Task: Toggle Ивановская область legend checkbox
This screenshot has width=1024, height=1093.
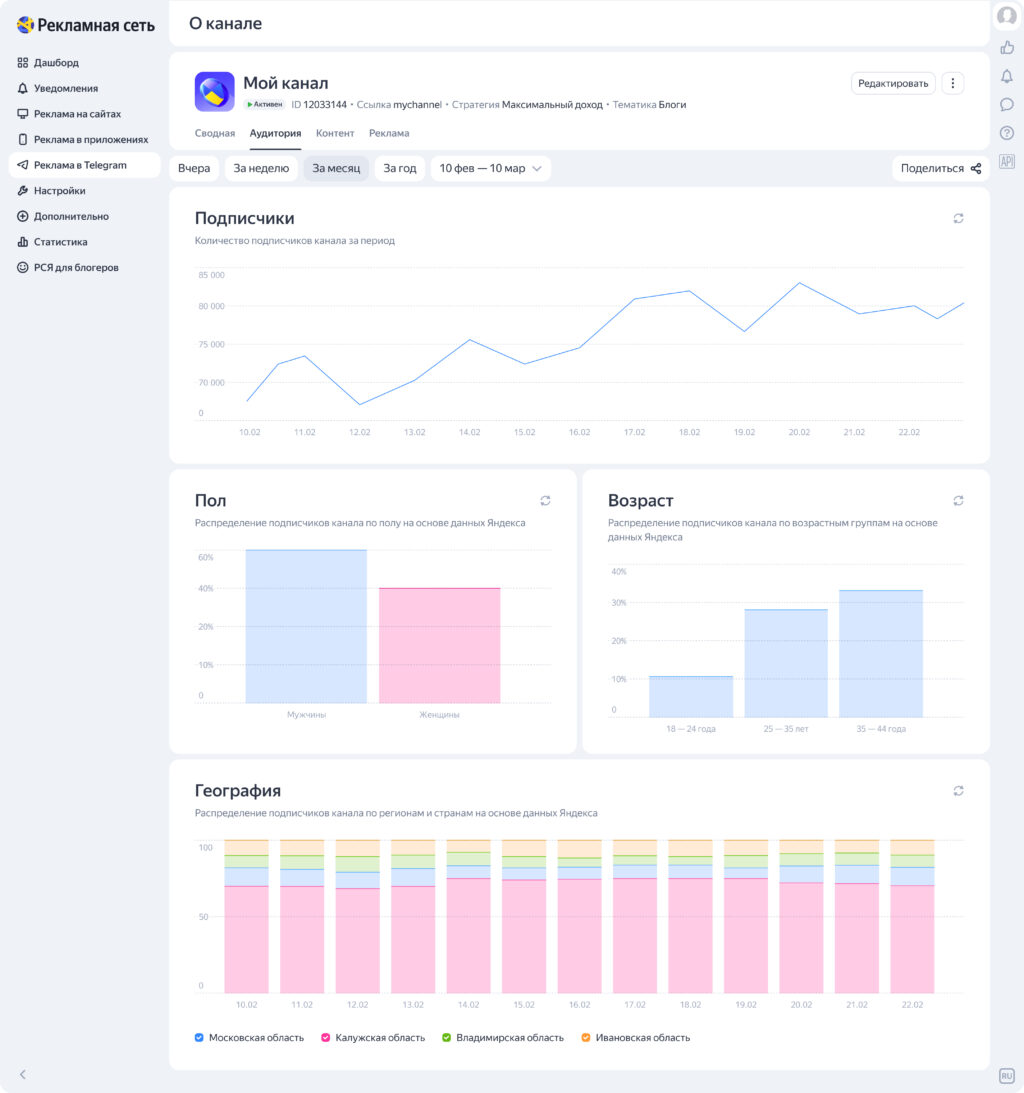Action: [586, 1038]
